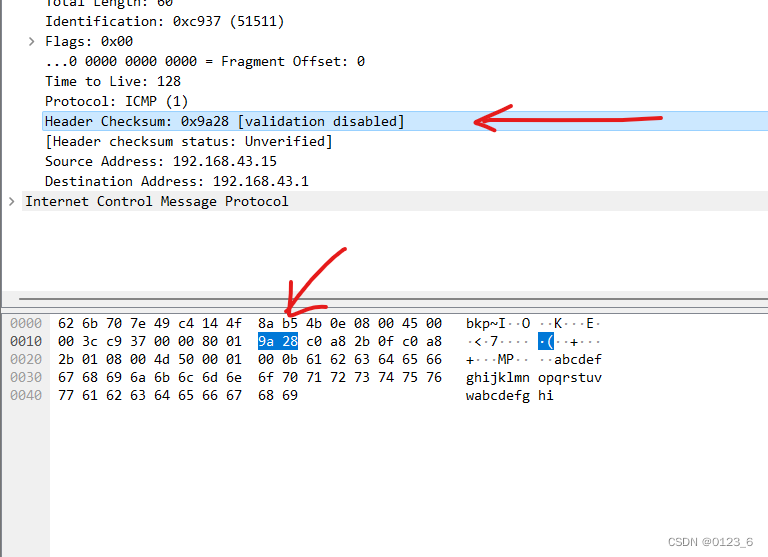This screenshot has width=768, height=557.
Task: Click hex offset 0020 label
Action: pos(26,360)
